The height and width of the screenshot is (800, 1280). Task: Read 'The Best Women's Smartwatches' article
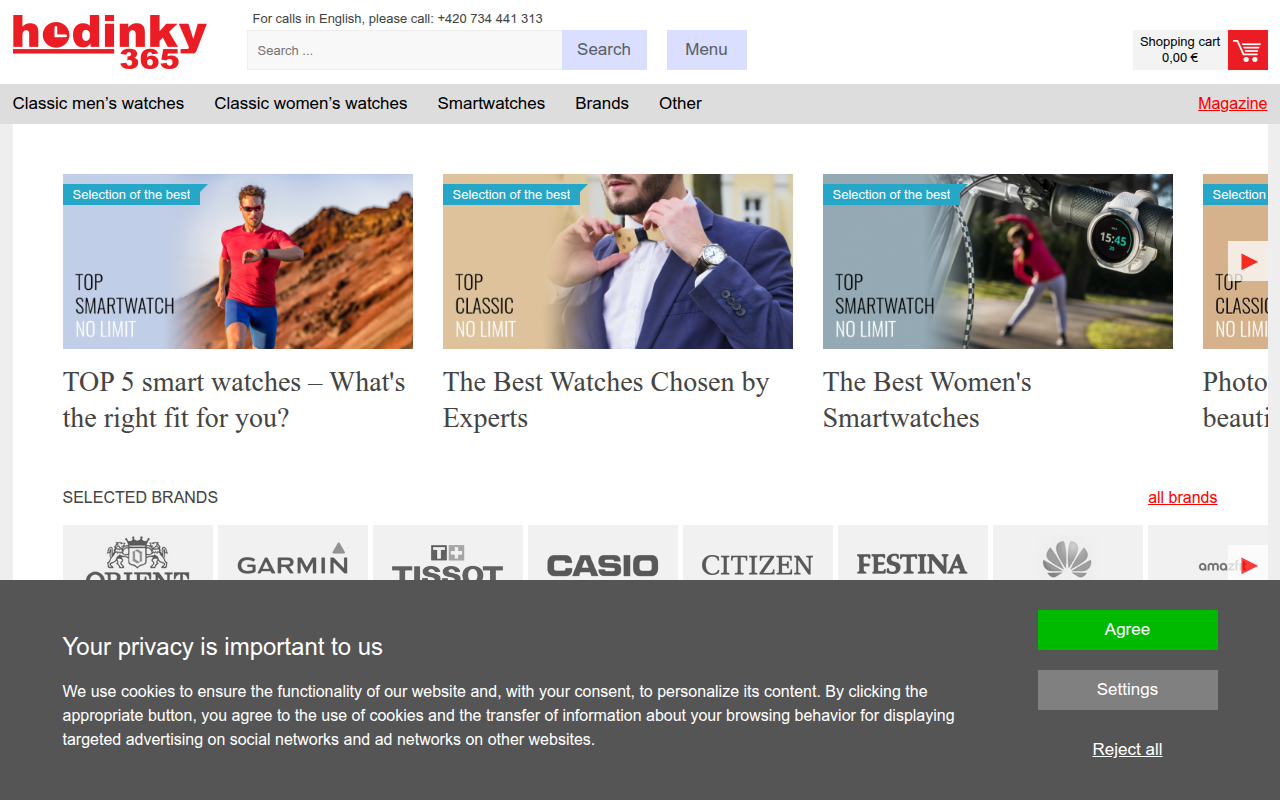point(927,400)
